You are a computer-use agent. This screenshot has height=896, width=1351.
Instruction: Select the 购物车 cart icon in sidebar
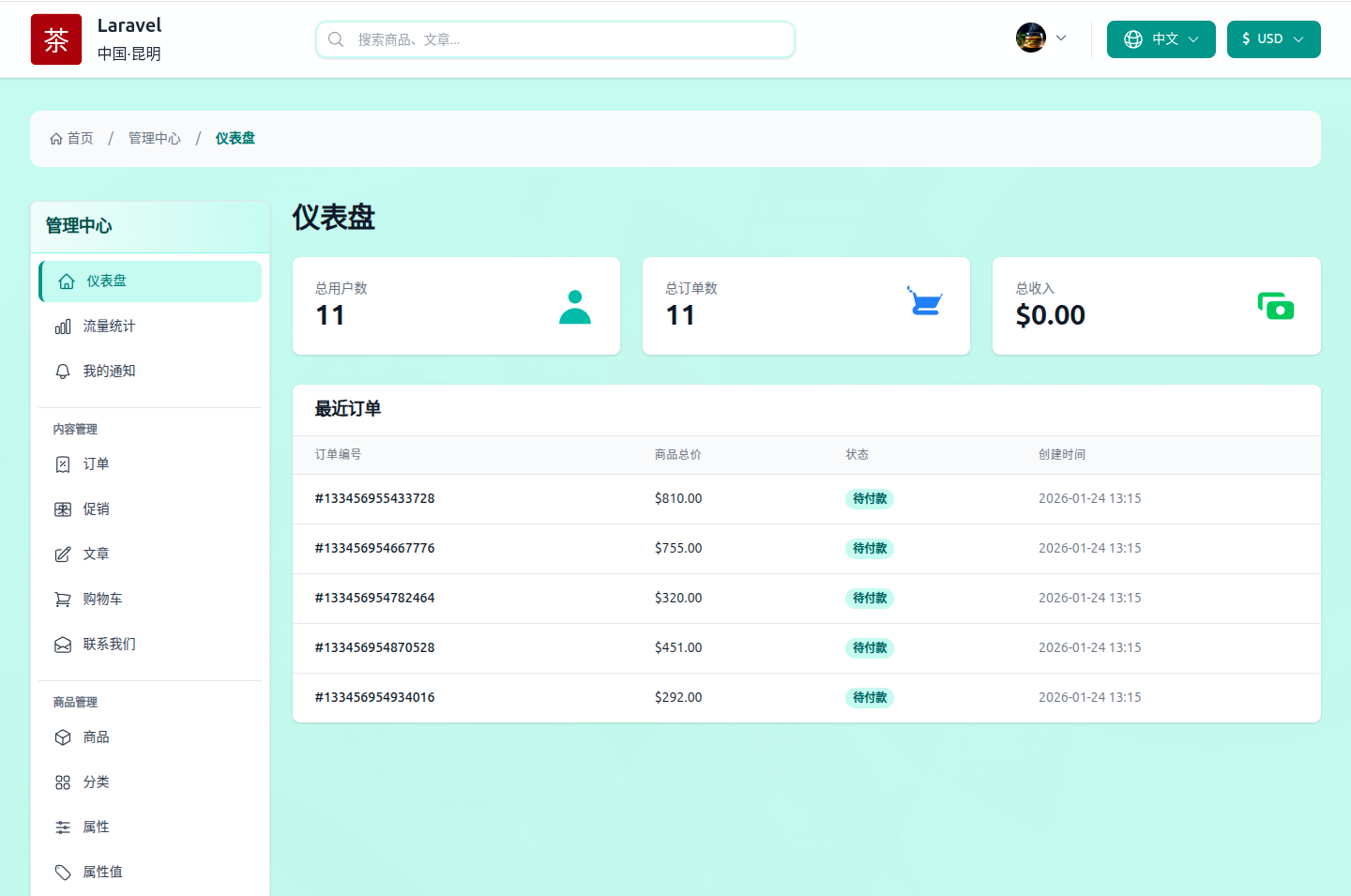[x=63, y=599]
